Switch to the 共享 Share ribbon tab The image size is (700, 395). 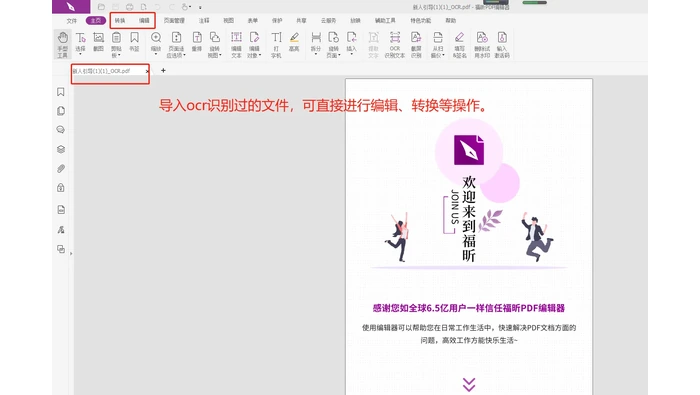pyautogui.click(x=301, y=21)
